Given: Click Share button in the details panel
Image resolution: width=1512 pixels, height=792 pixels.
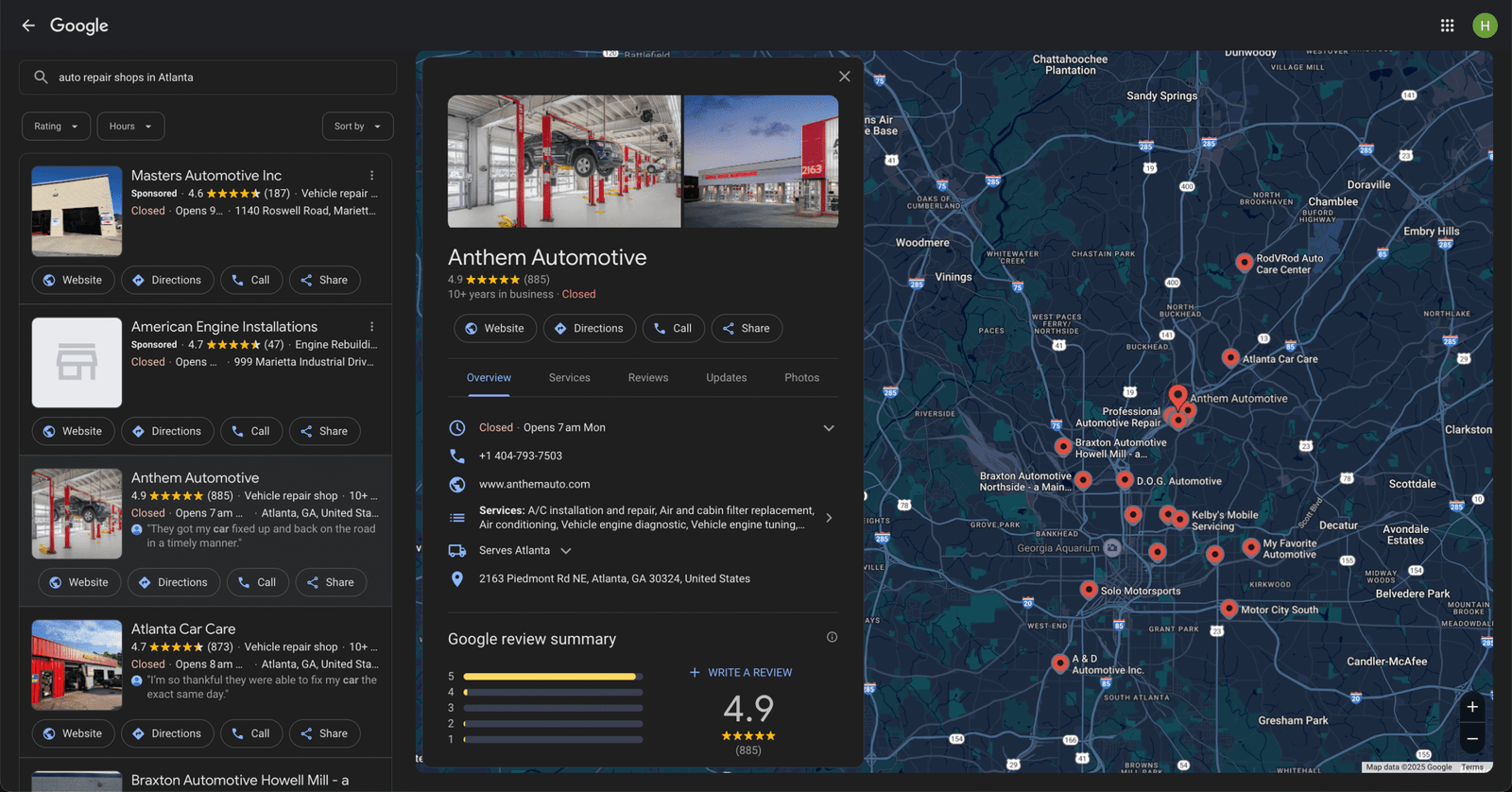Looking at the screenshot, I should pos(747,328).
